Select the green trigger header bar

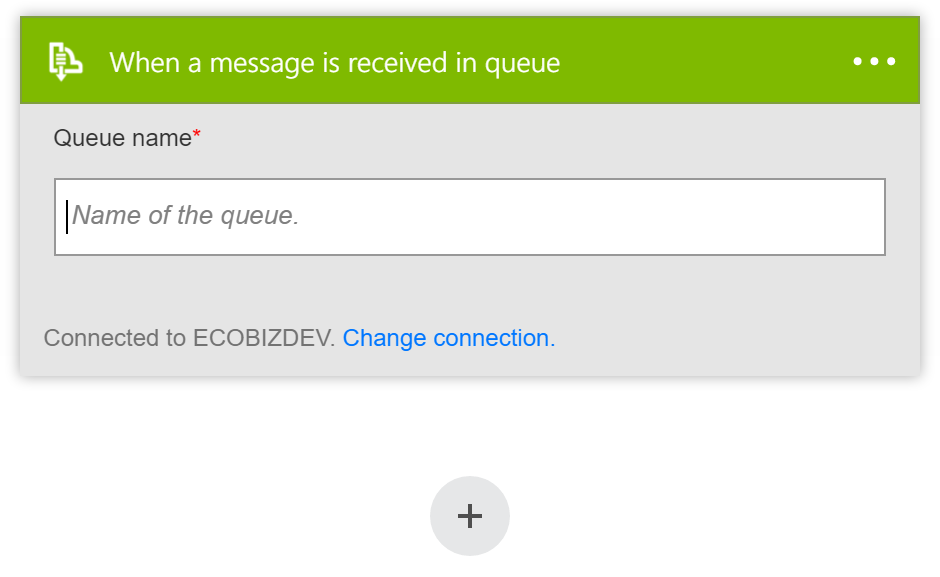pos(470,60)
